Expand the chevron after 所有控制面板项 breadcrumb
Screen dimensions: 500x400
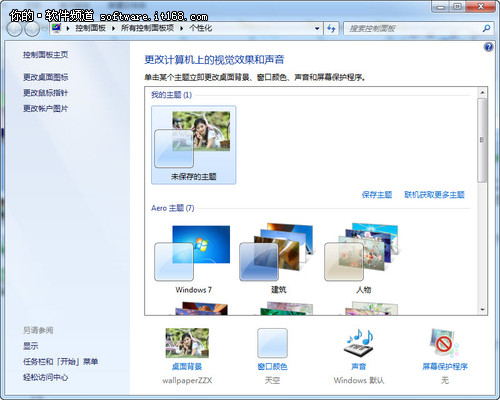click(182, 29)
